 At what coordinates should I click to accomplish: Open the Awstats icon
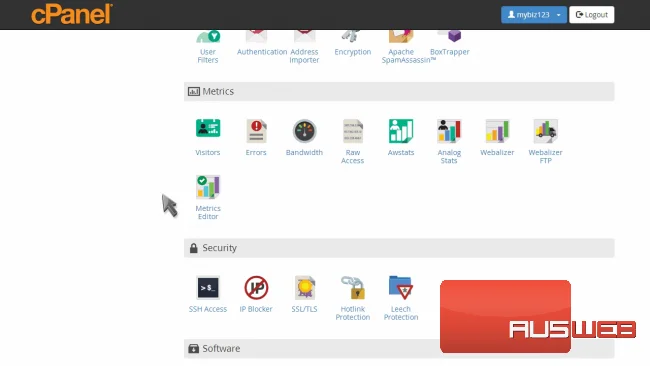coord(401,131)
